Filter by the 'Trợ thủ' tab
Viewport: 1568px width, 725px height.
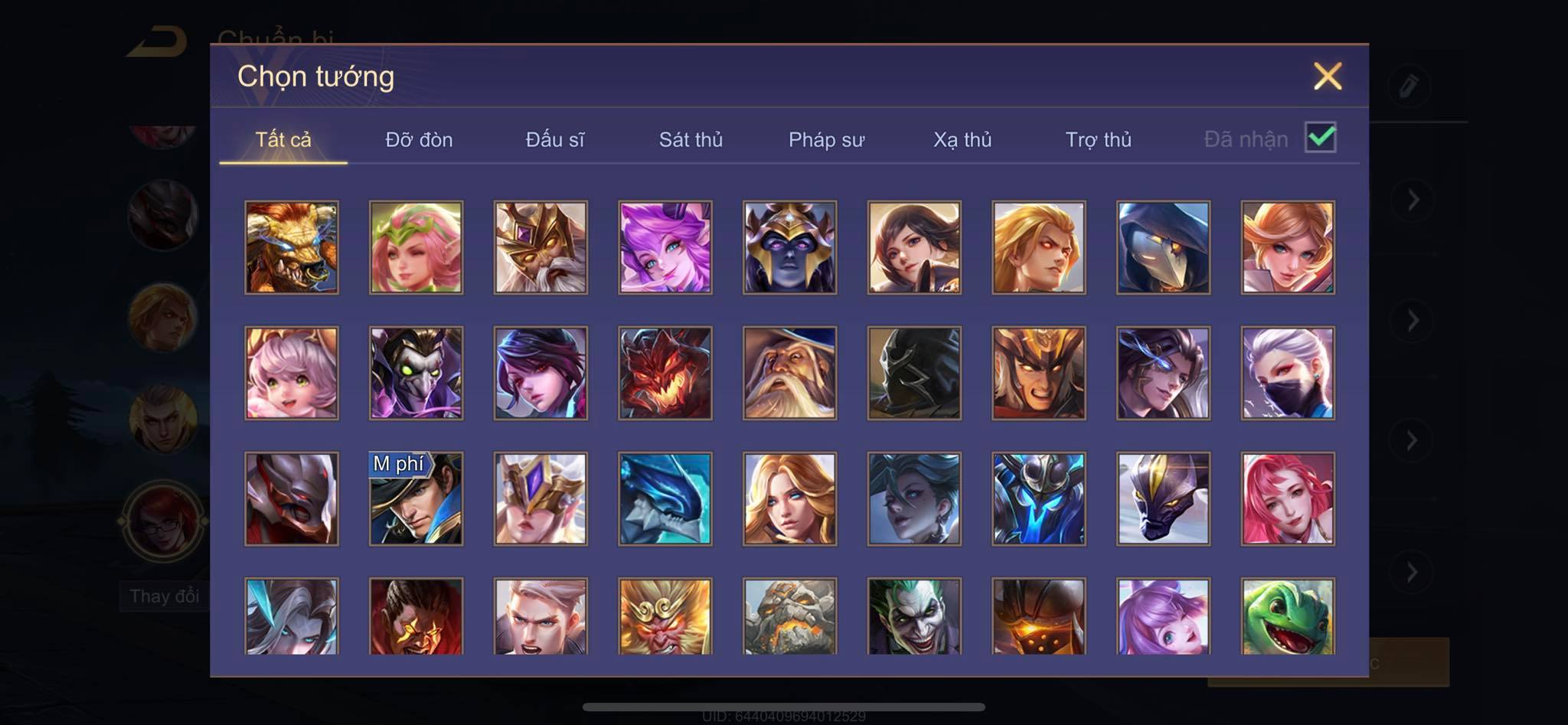1098,139
